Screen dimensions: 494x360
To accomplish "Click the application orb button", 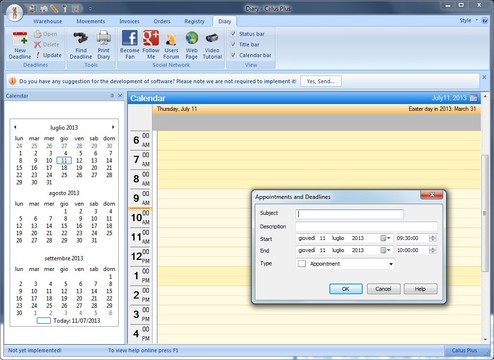I will pyautogui.click(x=14, y=12).
